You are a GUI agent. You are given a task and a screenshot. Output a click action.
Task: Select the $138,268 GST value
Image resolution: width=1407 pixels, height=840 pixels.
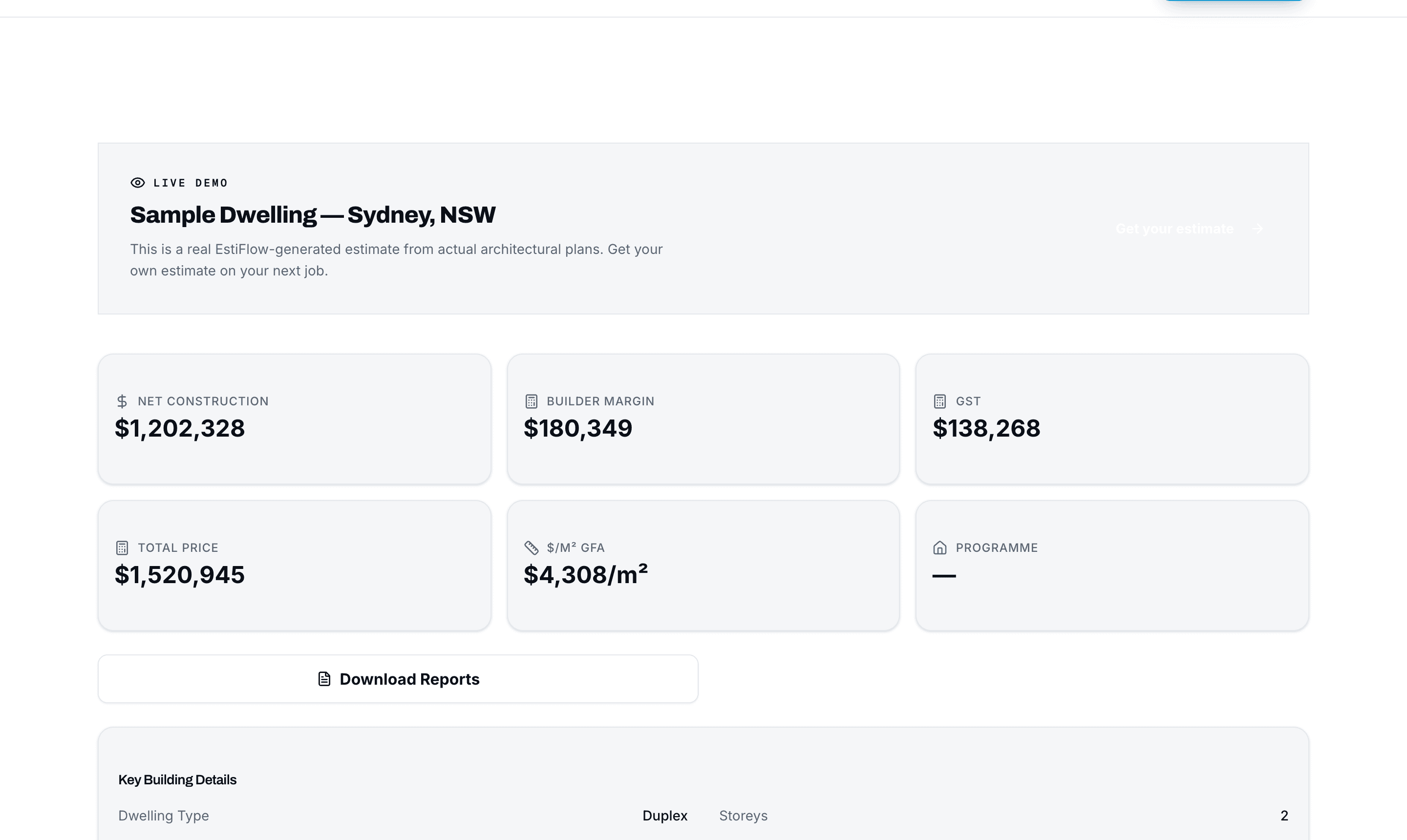coord(987,428)
